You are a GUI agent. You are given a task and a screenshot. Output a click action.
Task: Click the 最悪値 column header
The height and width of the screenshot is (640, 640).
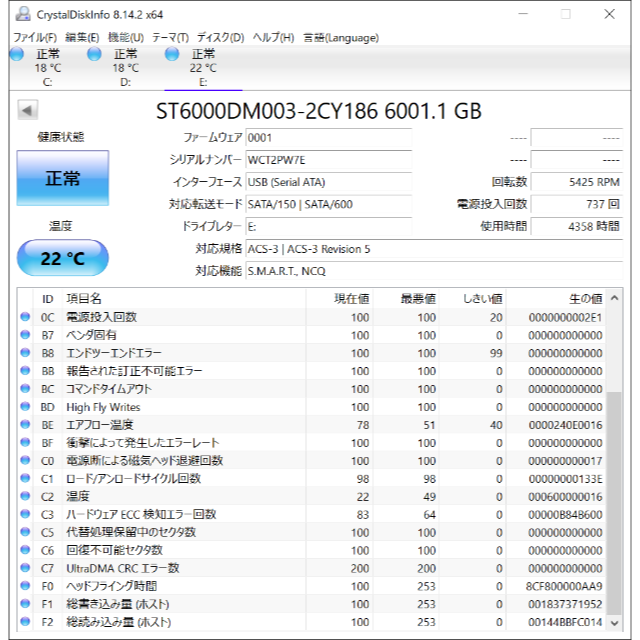point(405,299)
